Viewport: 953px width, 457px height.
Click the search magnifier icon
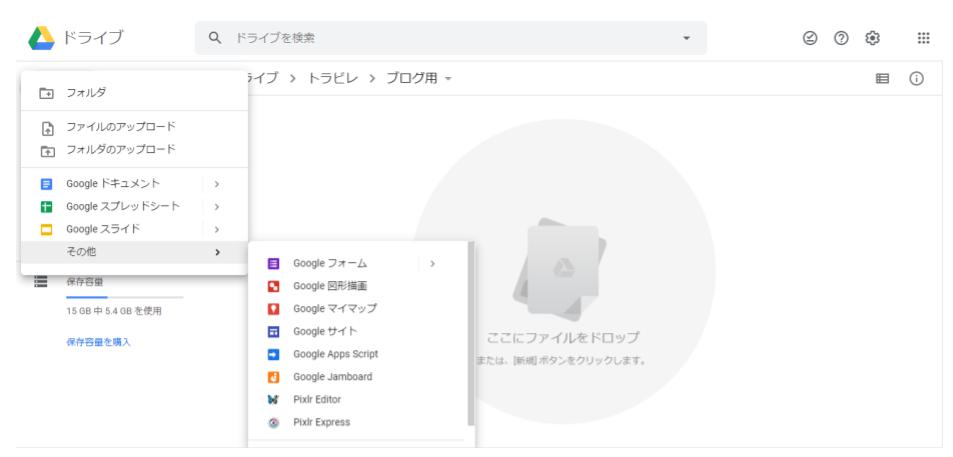[215, 38]
